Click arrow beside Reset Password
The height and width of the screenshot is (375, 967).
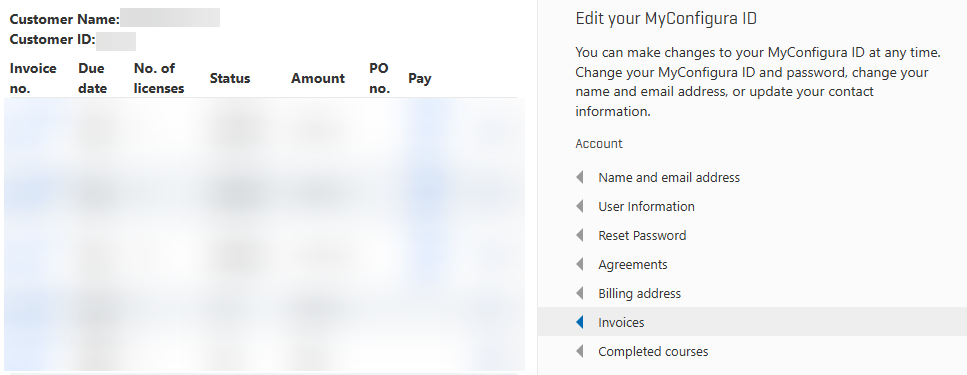click(x=580, y=236)
